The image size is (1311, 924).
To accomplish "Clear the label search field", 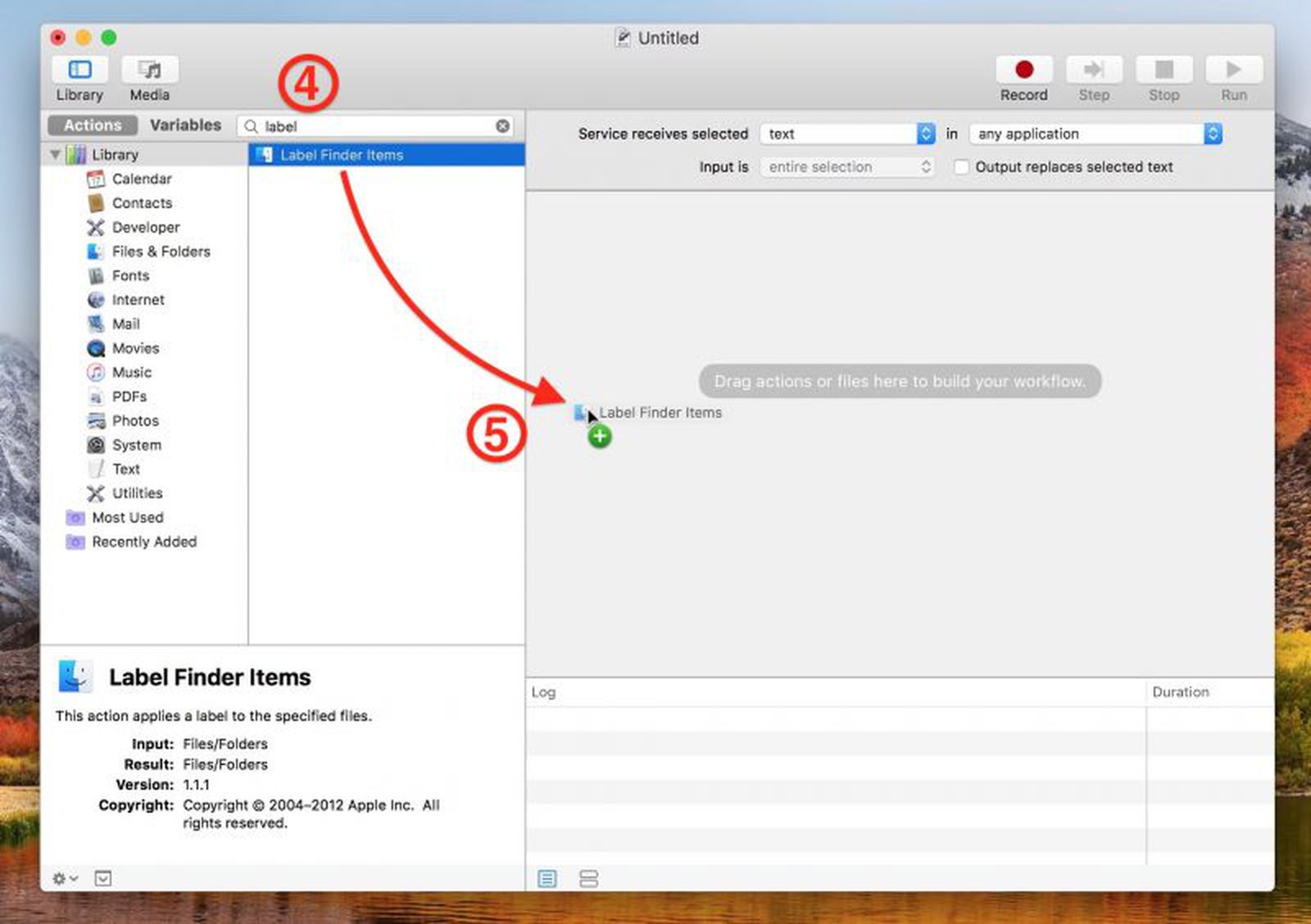I will pos(502,125).
